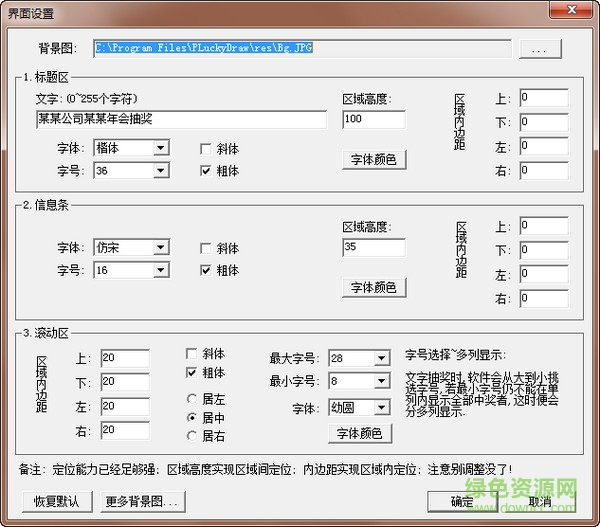600x527 pixels.
Task: Select the 居右 alignment radio button
Action: [x=192, y=435]
